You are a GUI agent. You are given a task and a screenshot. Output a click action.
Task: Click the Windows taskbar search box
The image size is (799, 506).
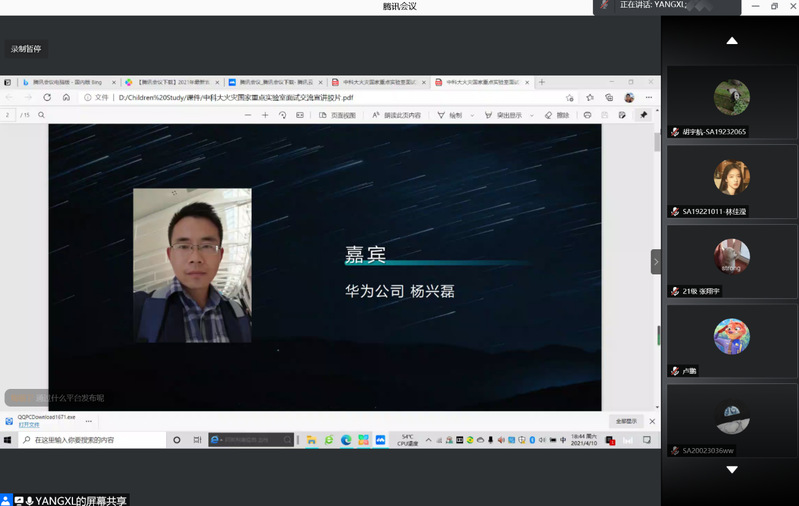pos(93,440)
